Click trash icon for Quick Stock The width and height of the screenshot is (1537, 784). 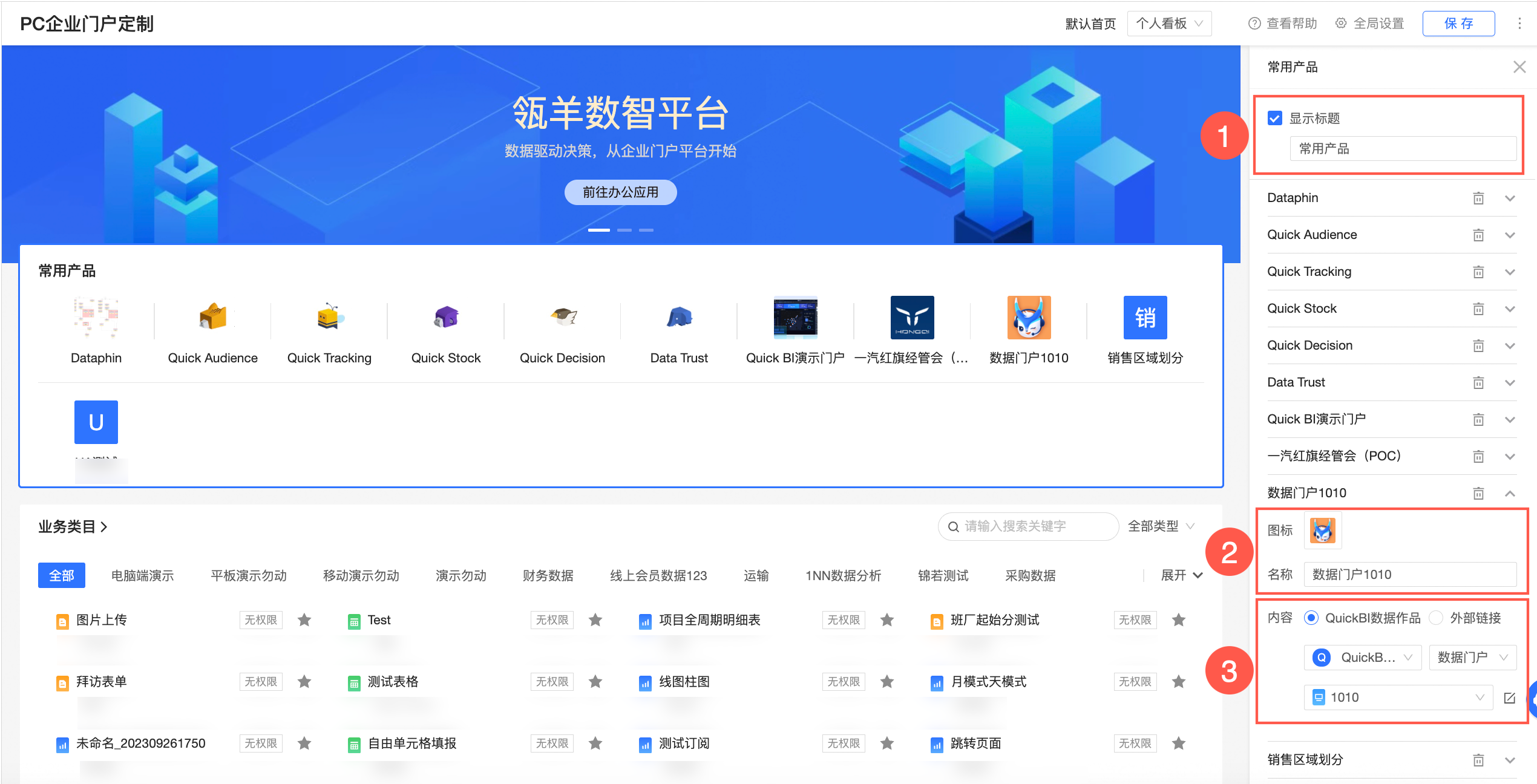tap(1478, 309)
